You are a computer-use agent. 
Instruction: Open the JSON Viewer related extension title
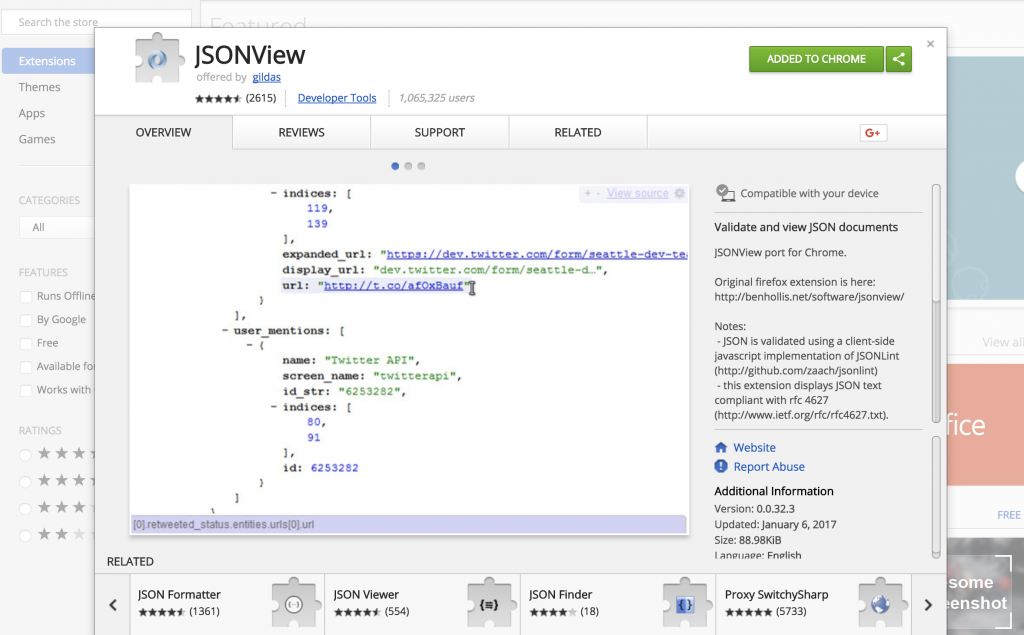coord(366,594)
